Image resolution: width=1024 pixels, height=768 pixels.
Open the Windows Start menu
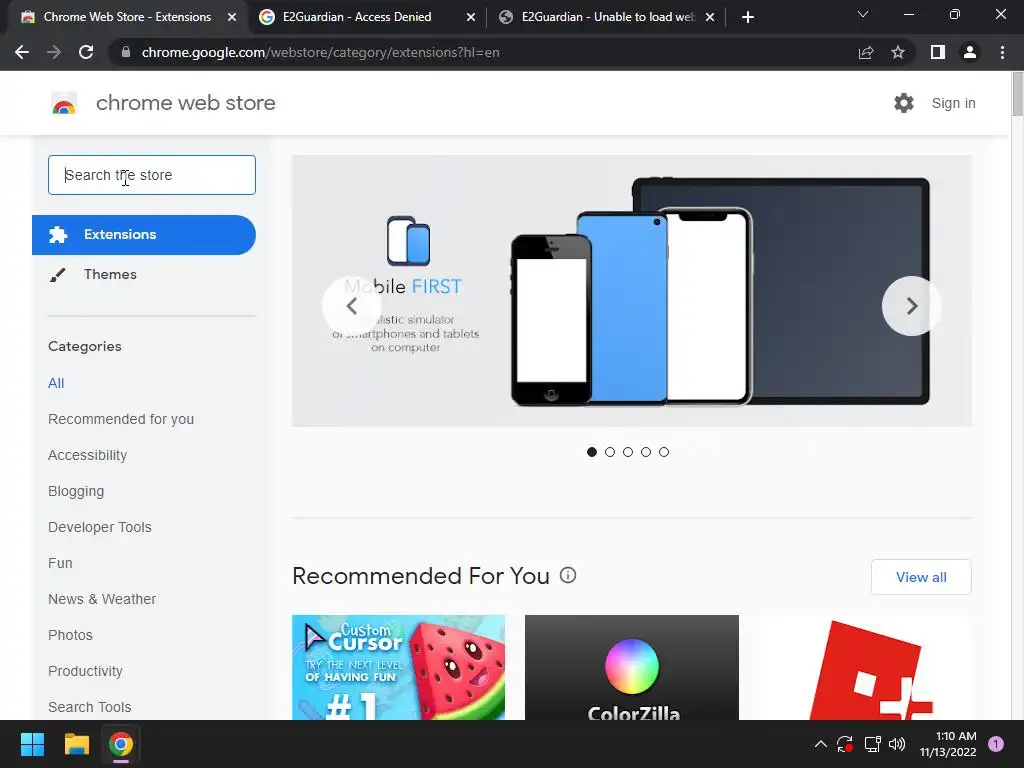[32, 744]
